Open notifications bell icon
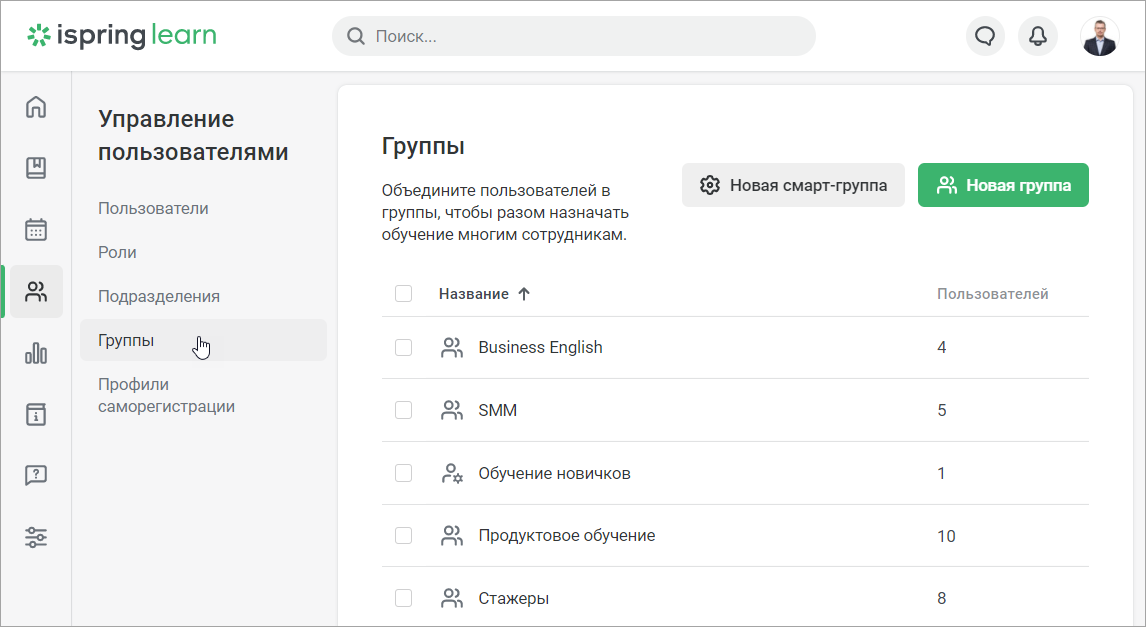 click(x=1038, y=36)
